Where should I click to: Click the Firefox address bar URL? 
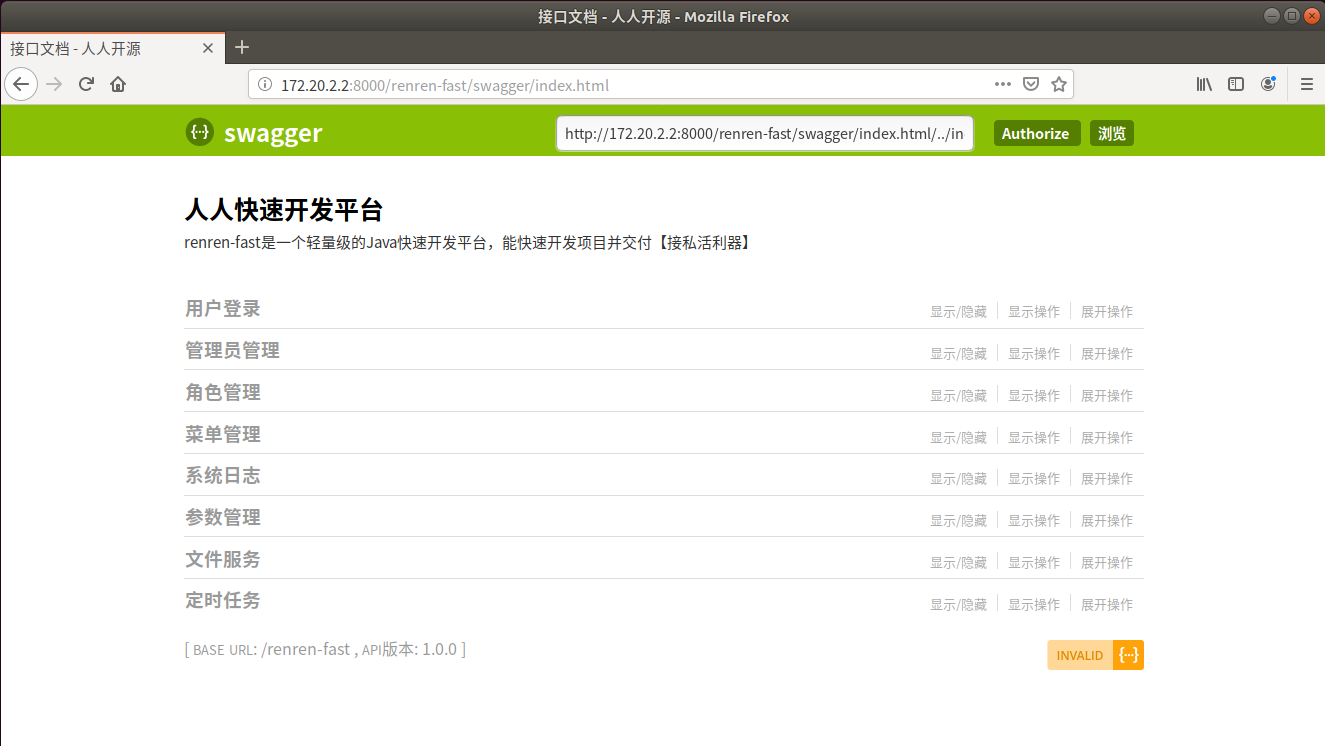point(445,85)
